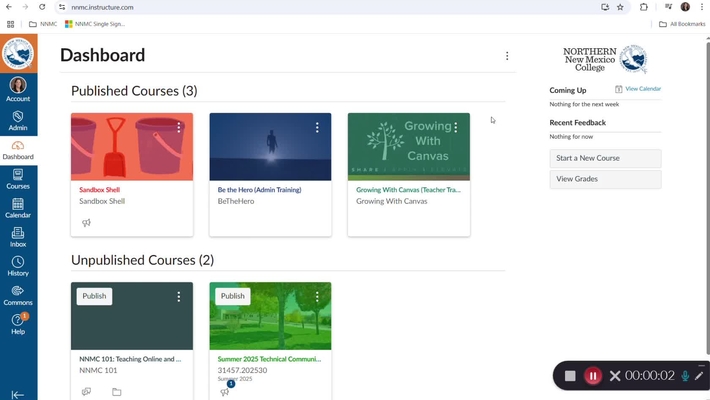The height and width of the screenshot is (400, 710).
Task: Open Summer 2025 course card options menu
Action: point(317,297)
